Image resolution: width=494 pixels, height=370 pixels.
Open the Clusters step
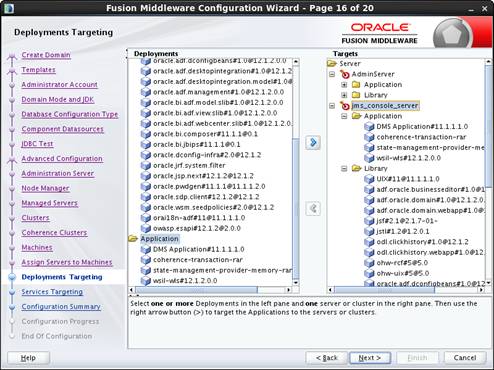click(x=35, y=218)
